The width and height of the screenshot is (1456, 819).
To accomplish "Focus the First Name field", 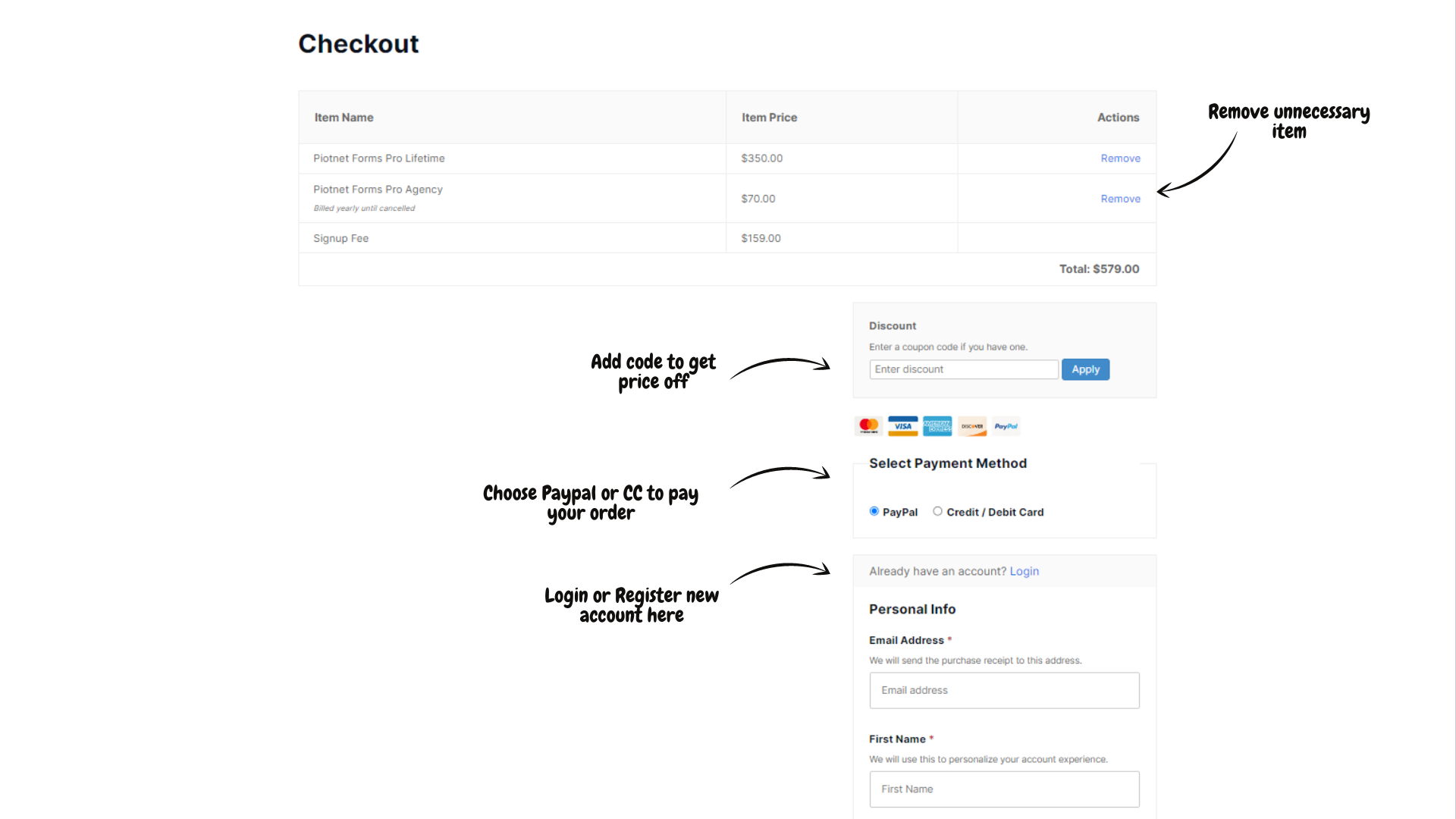I will [x=1004, y=789].
